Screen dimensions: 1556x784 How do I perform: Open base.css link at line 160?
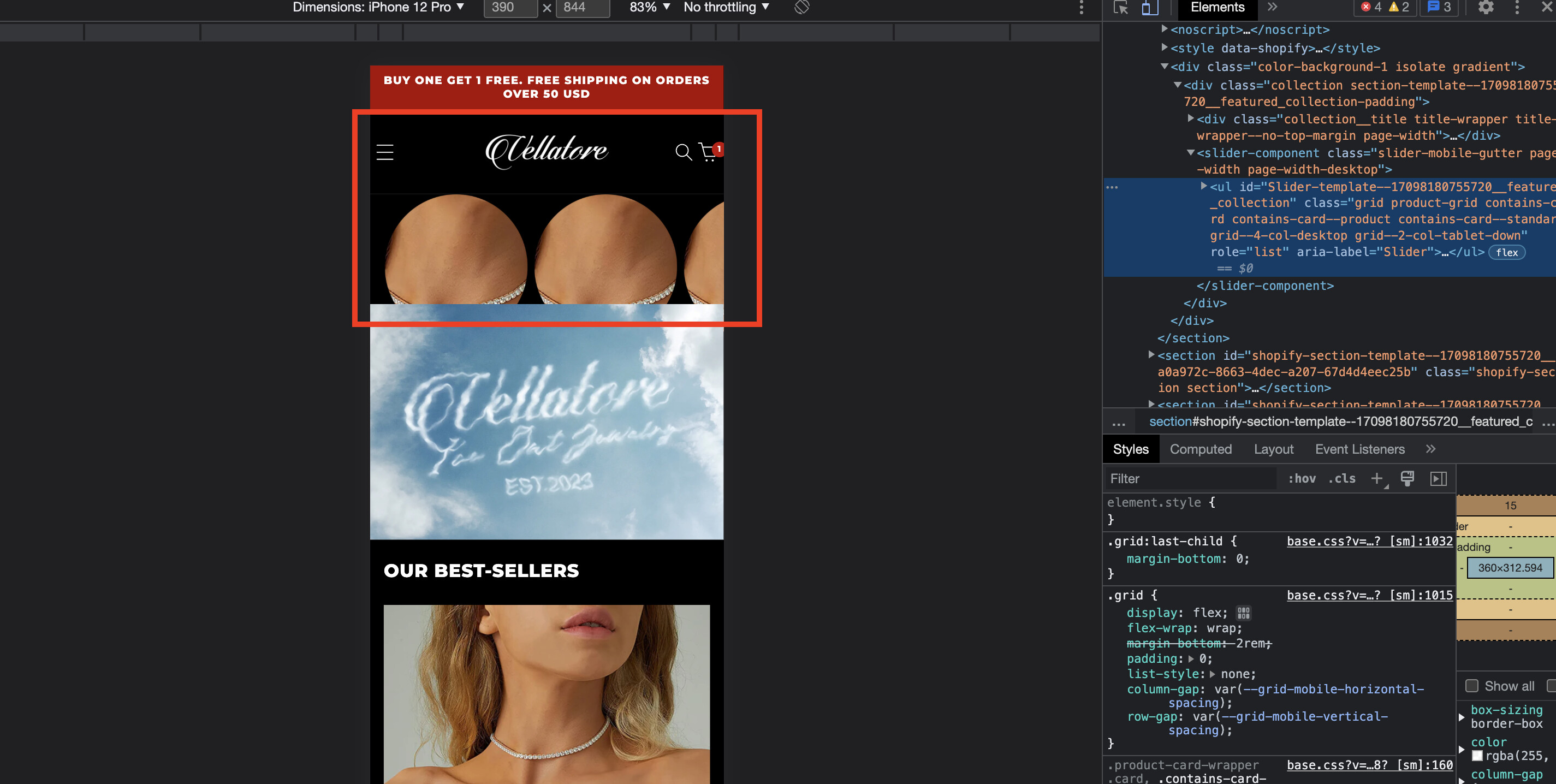pyautogui.click(x=1369, y=765)
